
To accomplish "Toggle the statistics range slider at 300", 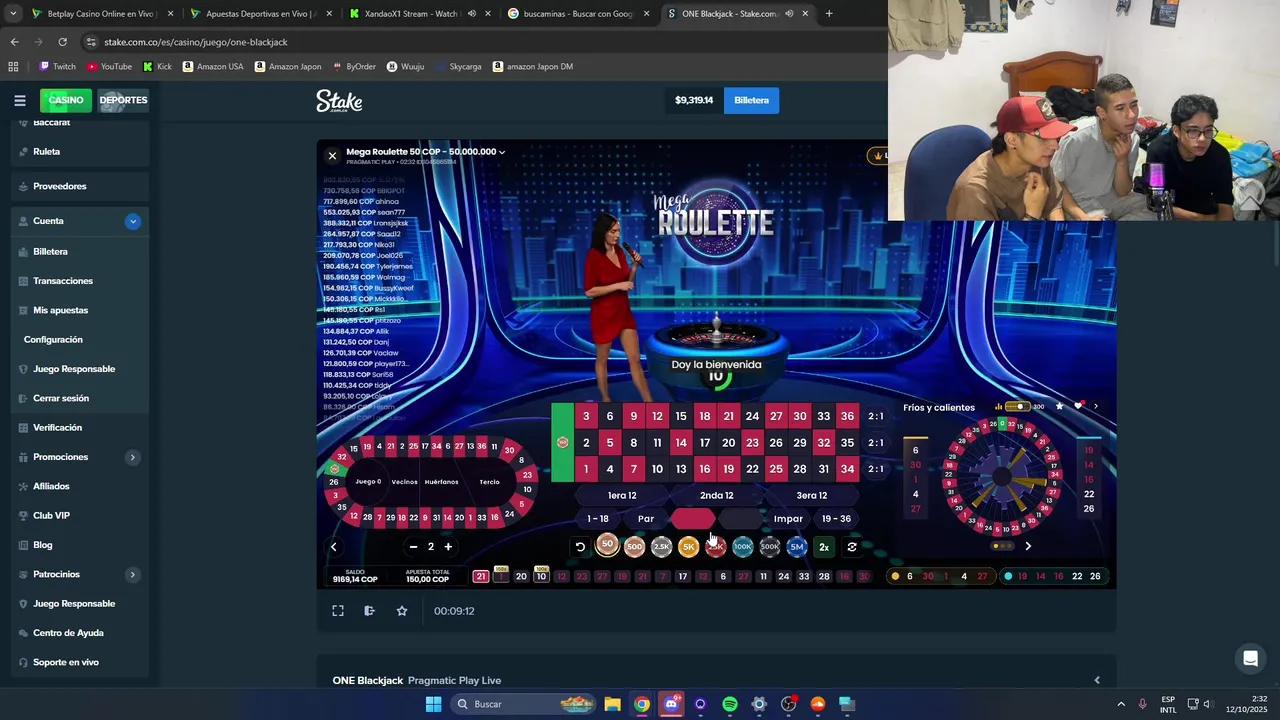I will click(1017, 407).
